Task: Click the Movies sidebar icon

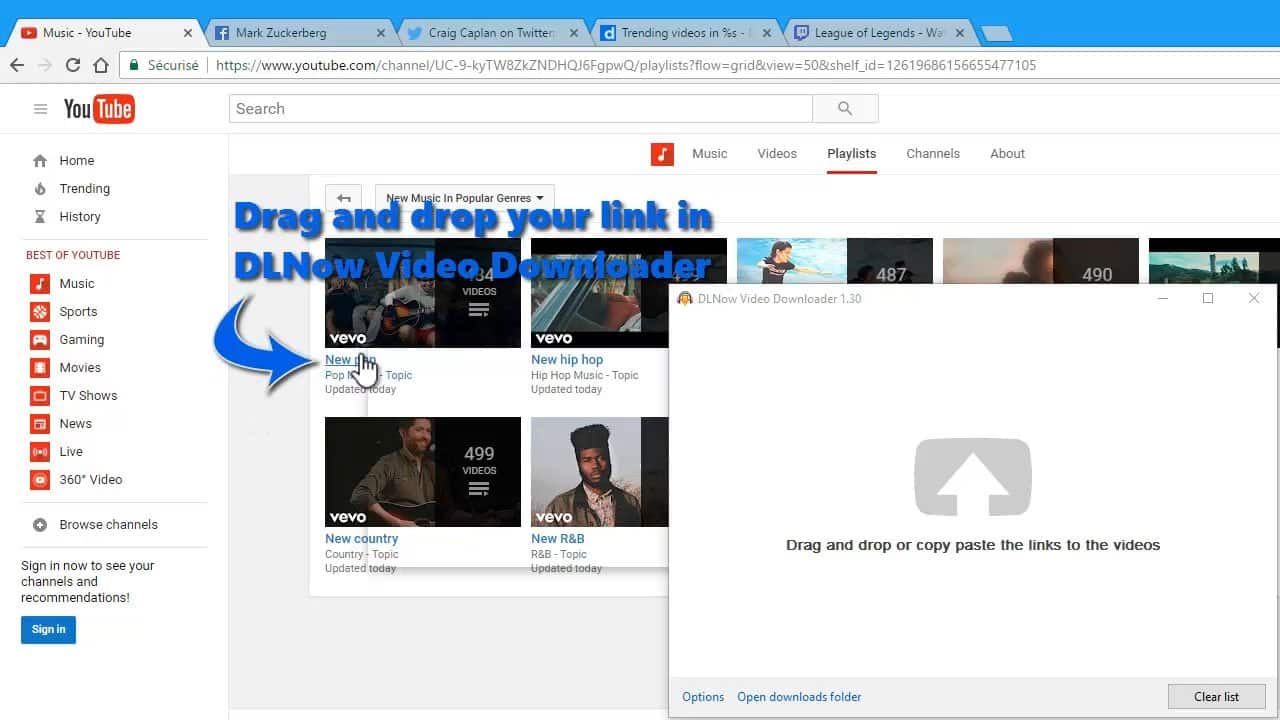Action: click(40, 367)
